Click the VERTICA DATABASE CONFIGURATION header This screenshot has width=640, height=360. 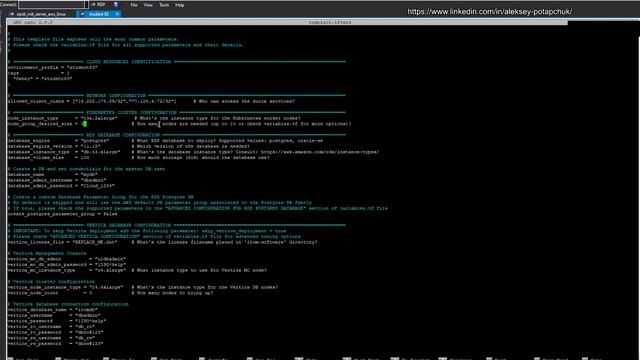coord(129,225)
